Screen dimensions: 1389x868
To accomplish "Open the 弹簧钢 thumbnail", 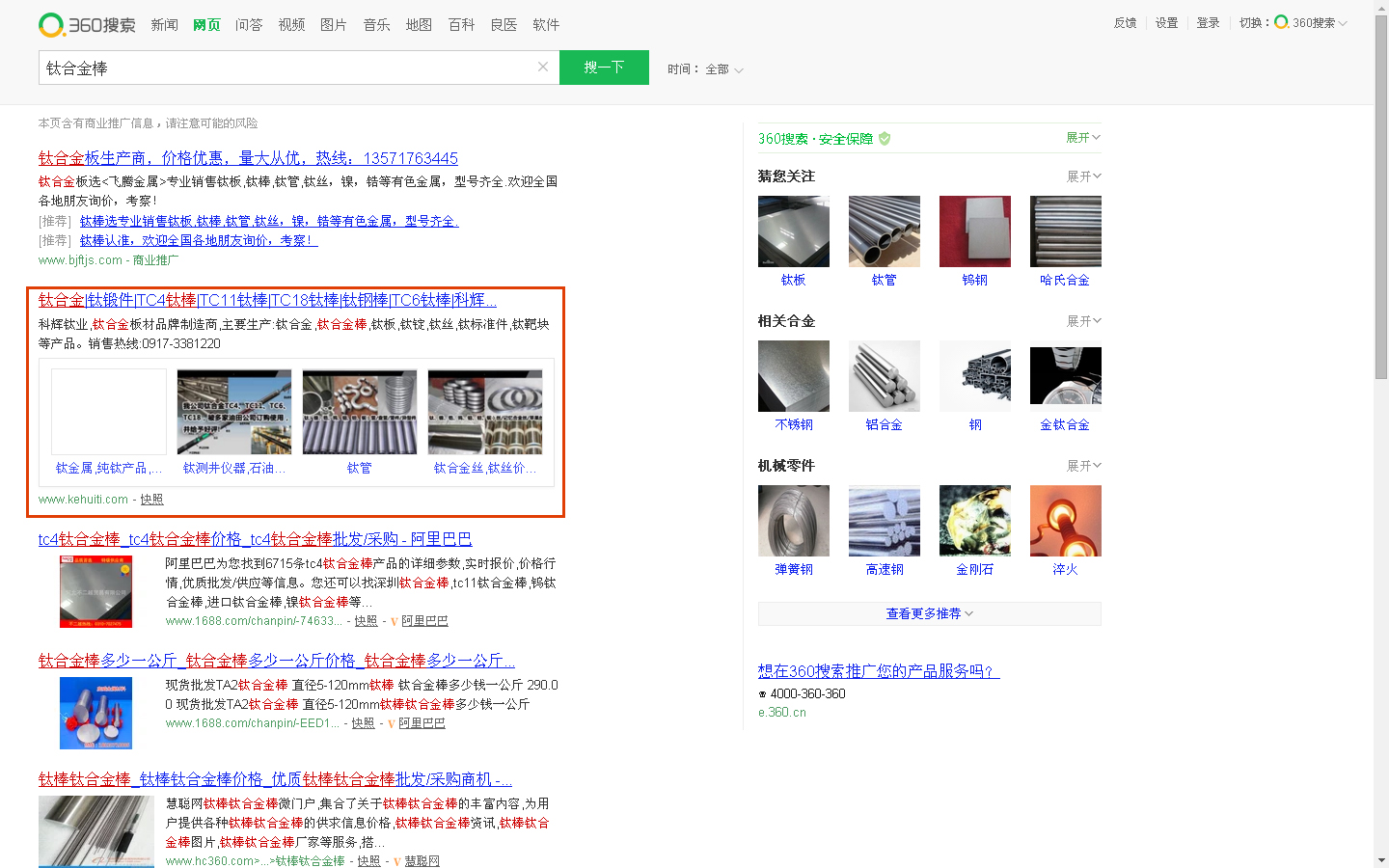I will coord(794,521).
